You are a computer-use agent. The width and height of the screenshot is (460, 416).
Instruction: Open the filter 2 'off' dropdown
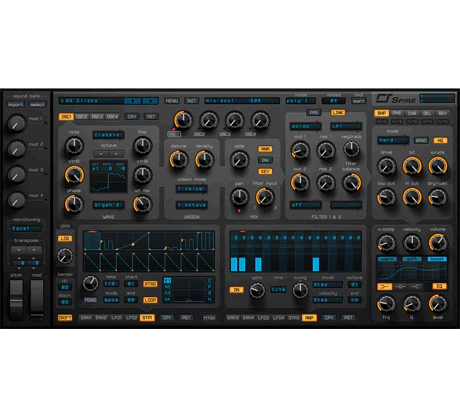(306, 205)
